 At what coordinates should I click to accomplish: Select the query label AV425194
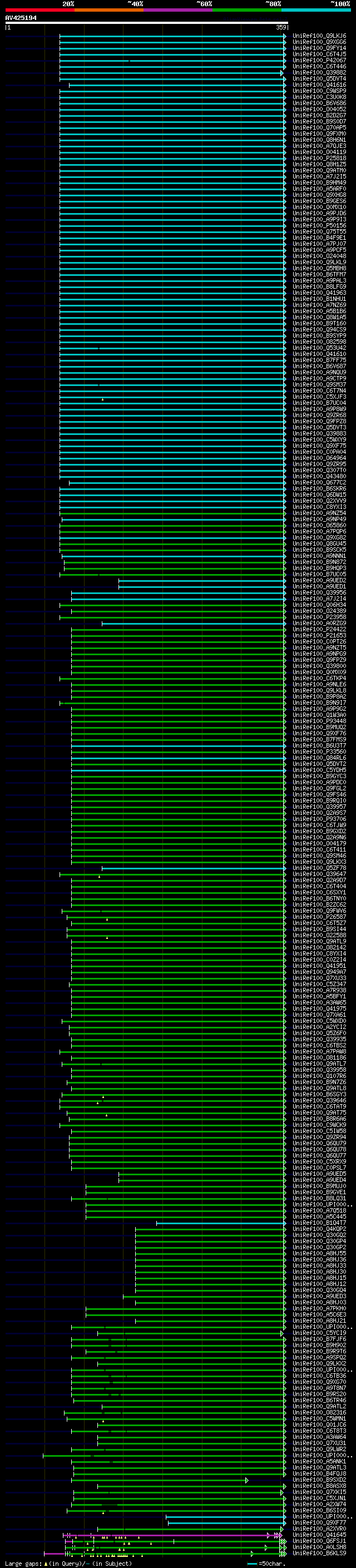(21, 18)
